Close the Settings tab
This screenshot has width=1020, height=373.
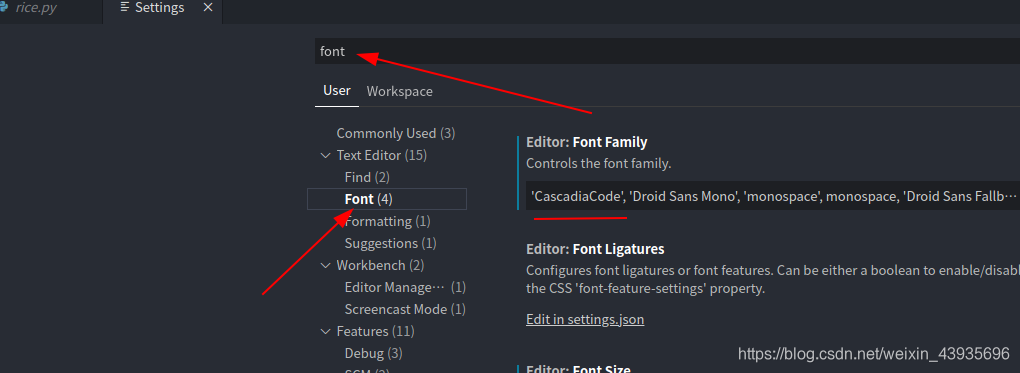(208, 8)
